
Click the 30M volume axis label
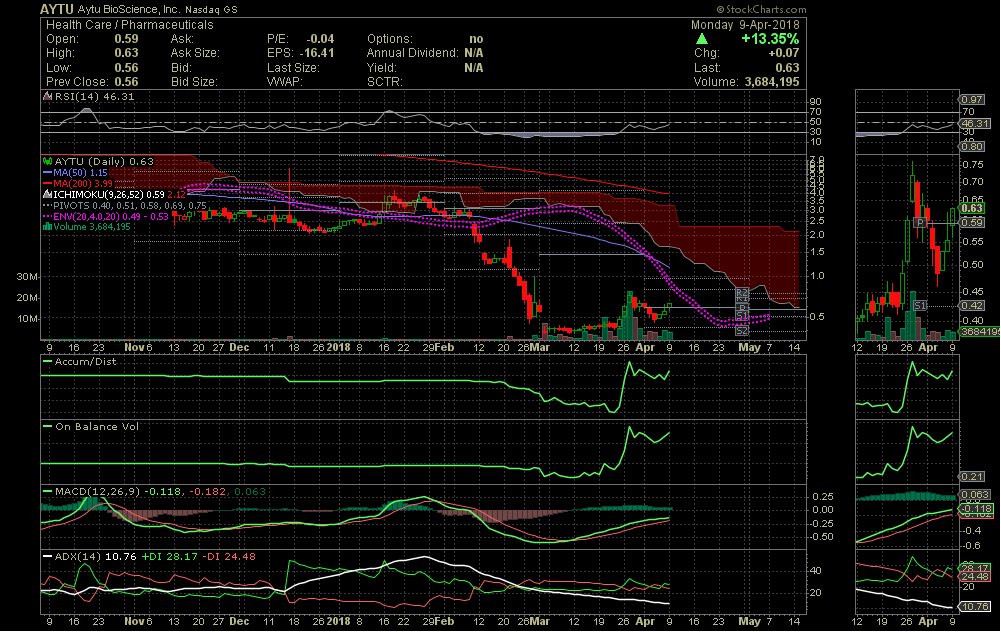tap(27, 276)
